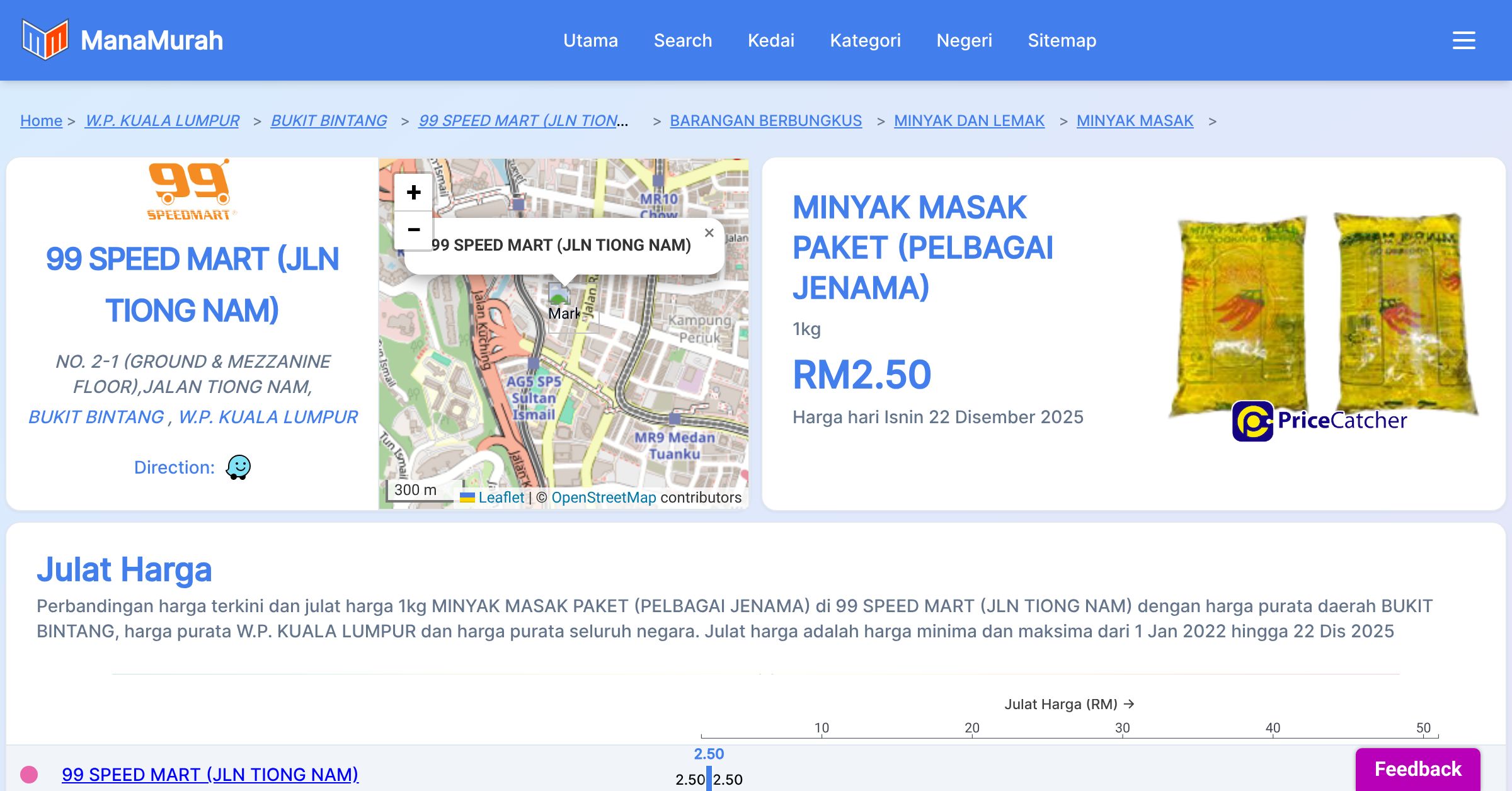The width and height of the screenshot is (1512, 791).
Task: Click the Home breadcrumb link
Action: [41, 120]
